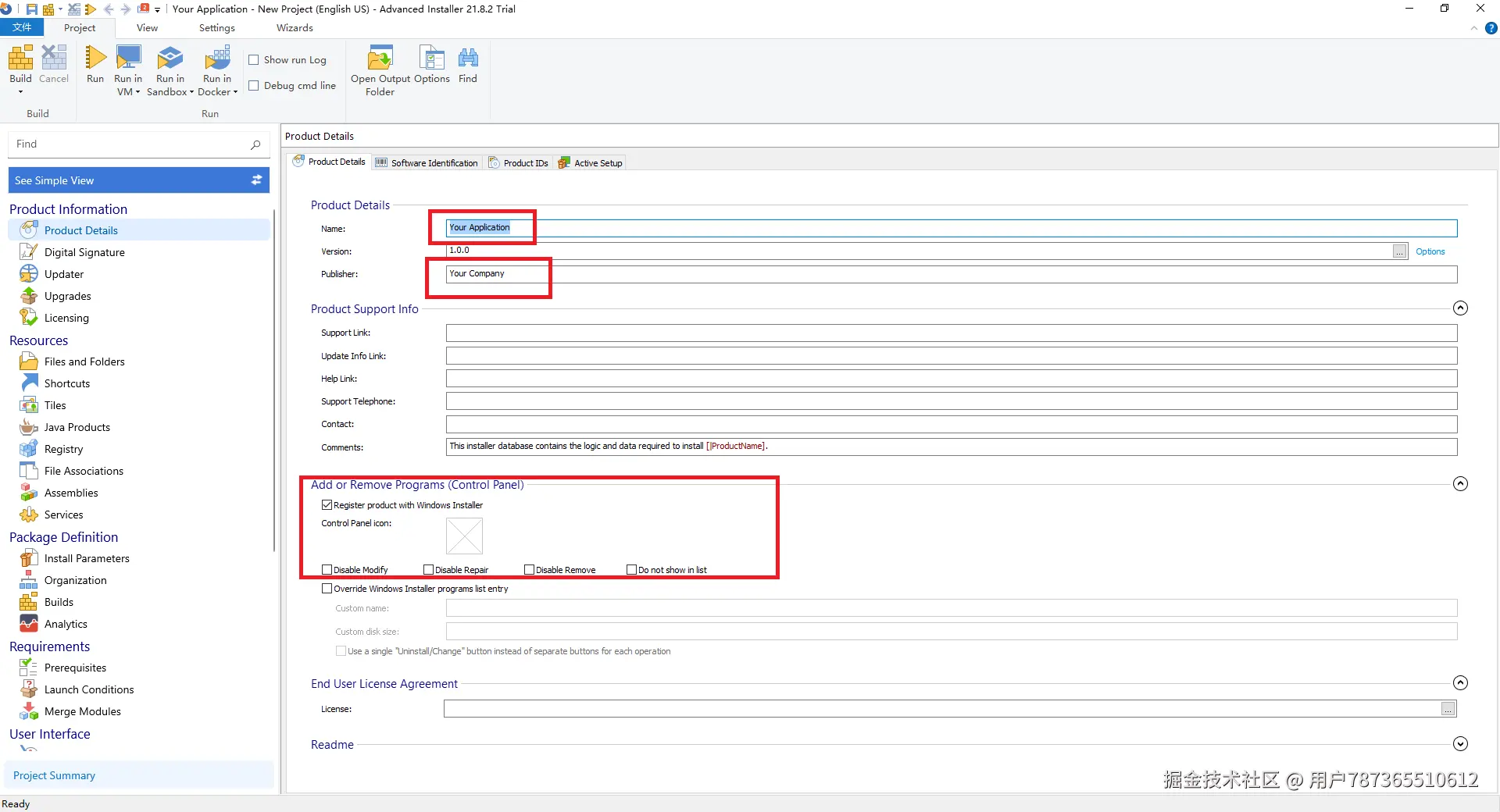The image size is (1500, 812).
Task: Click the Run in Sandbox icon
Action: pos(170,58)
